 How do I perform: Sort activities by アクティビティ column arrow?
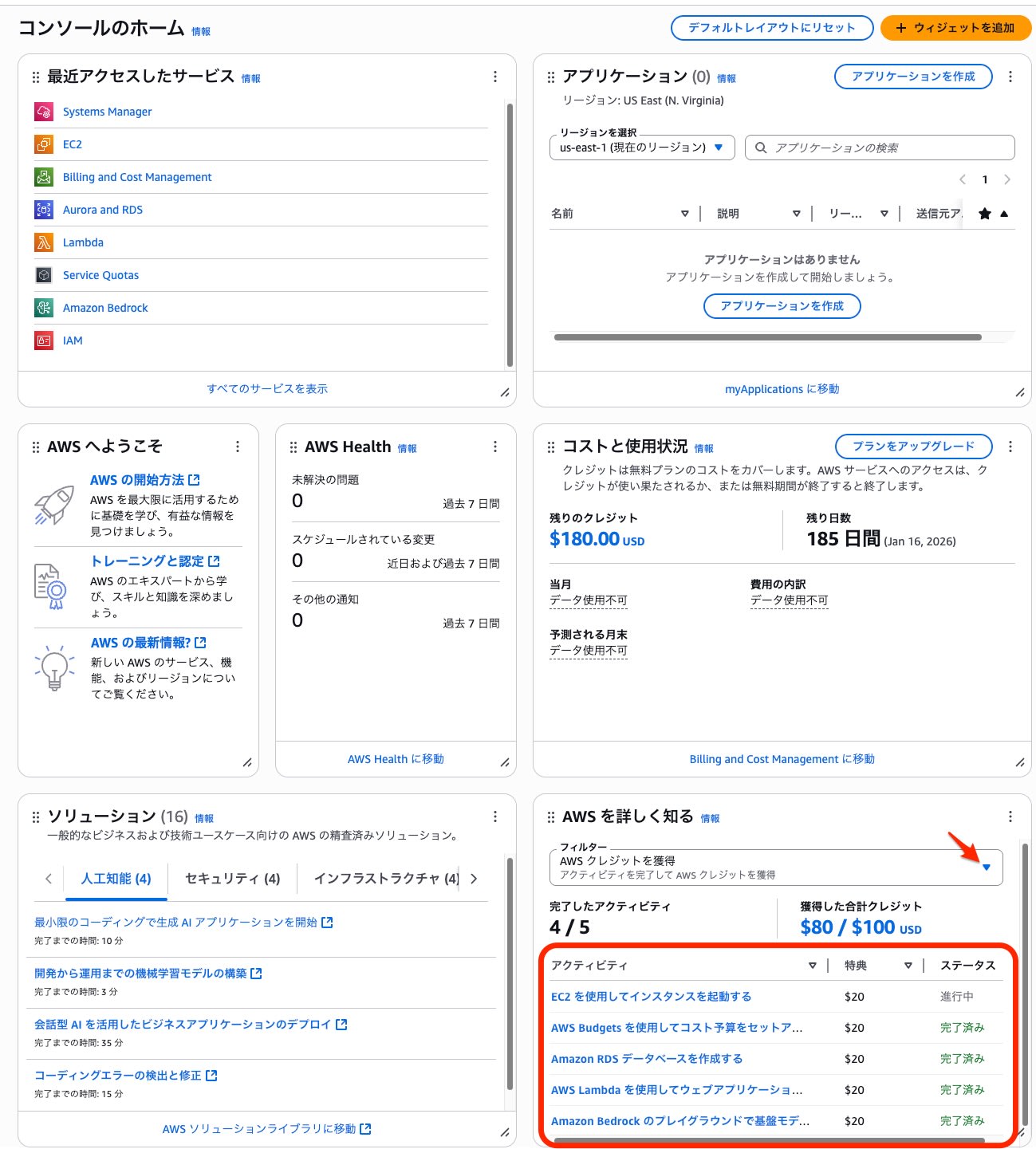click(813, 966)
